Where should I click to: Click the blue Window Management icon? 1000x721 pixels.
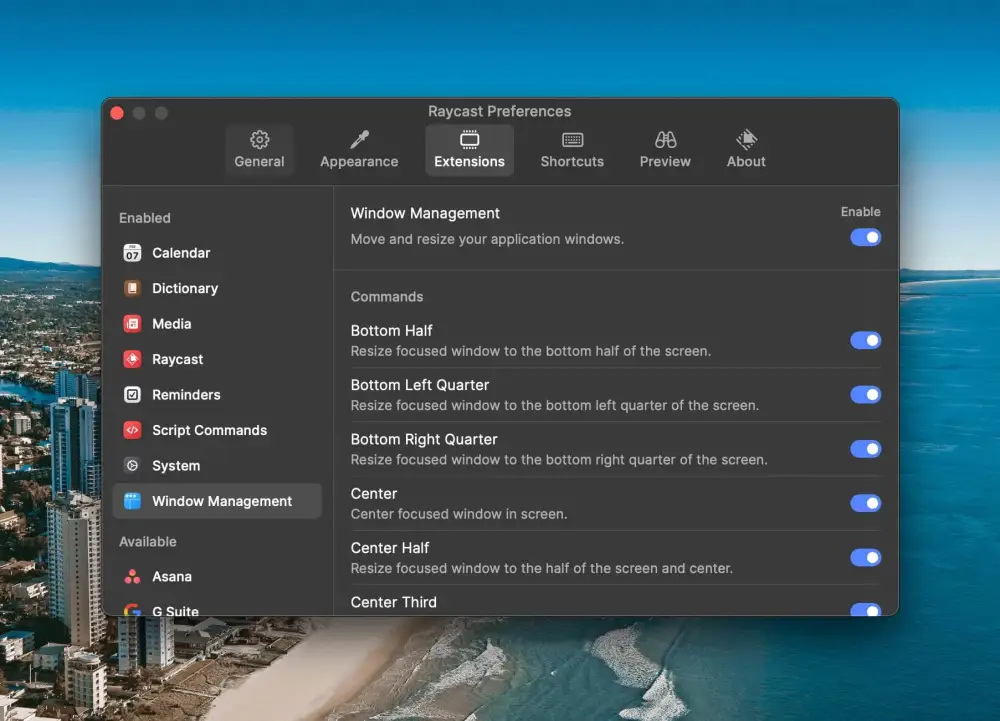pyautogui.click(x=132, y=501)
